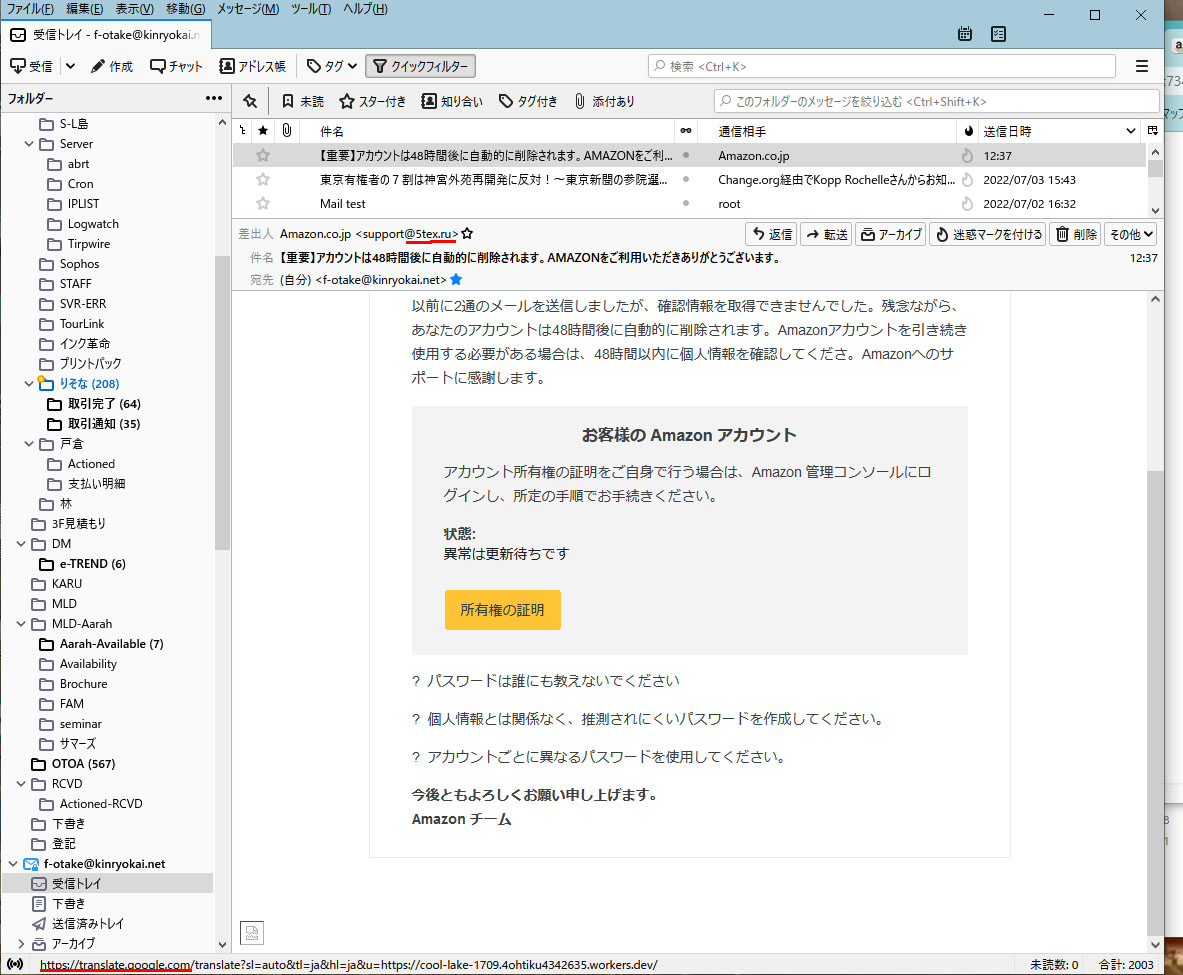This screenshot has height=975, width=1183.
Task: Collapse the MLD-Aarah folder tree
Action: (21, 624)
